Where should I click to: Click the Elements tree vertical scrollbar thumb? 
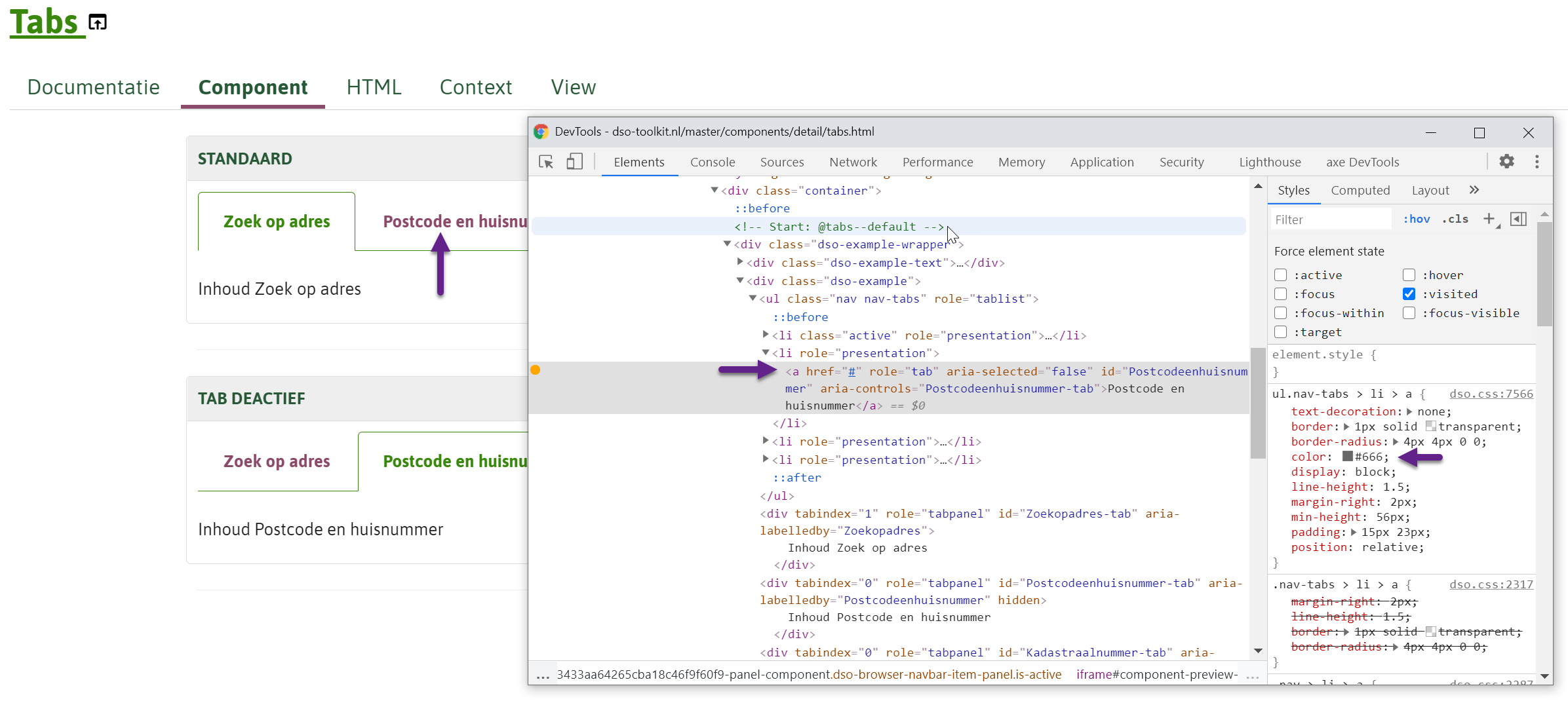point(1257,403)
